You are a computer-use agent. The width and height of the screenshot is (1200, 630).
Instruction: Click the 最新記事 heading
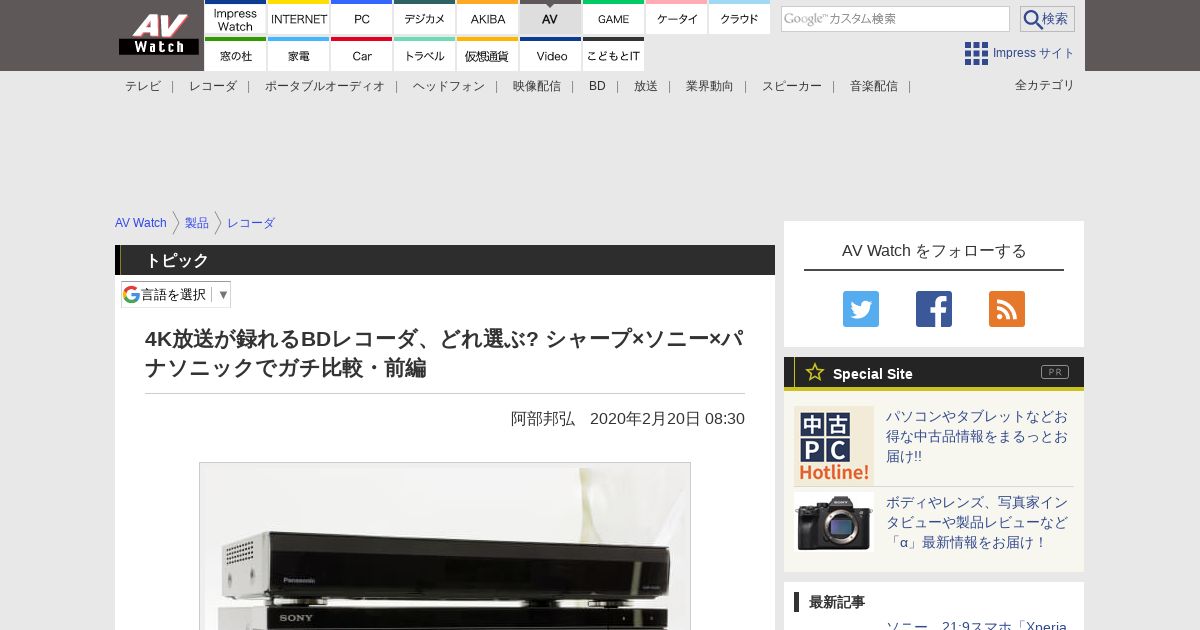click(837, 602)
